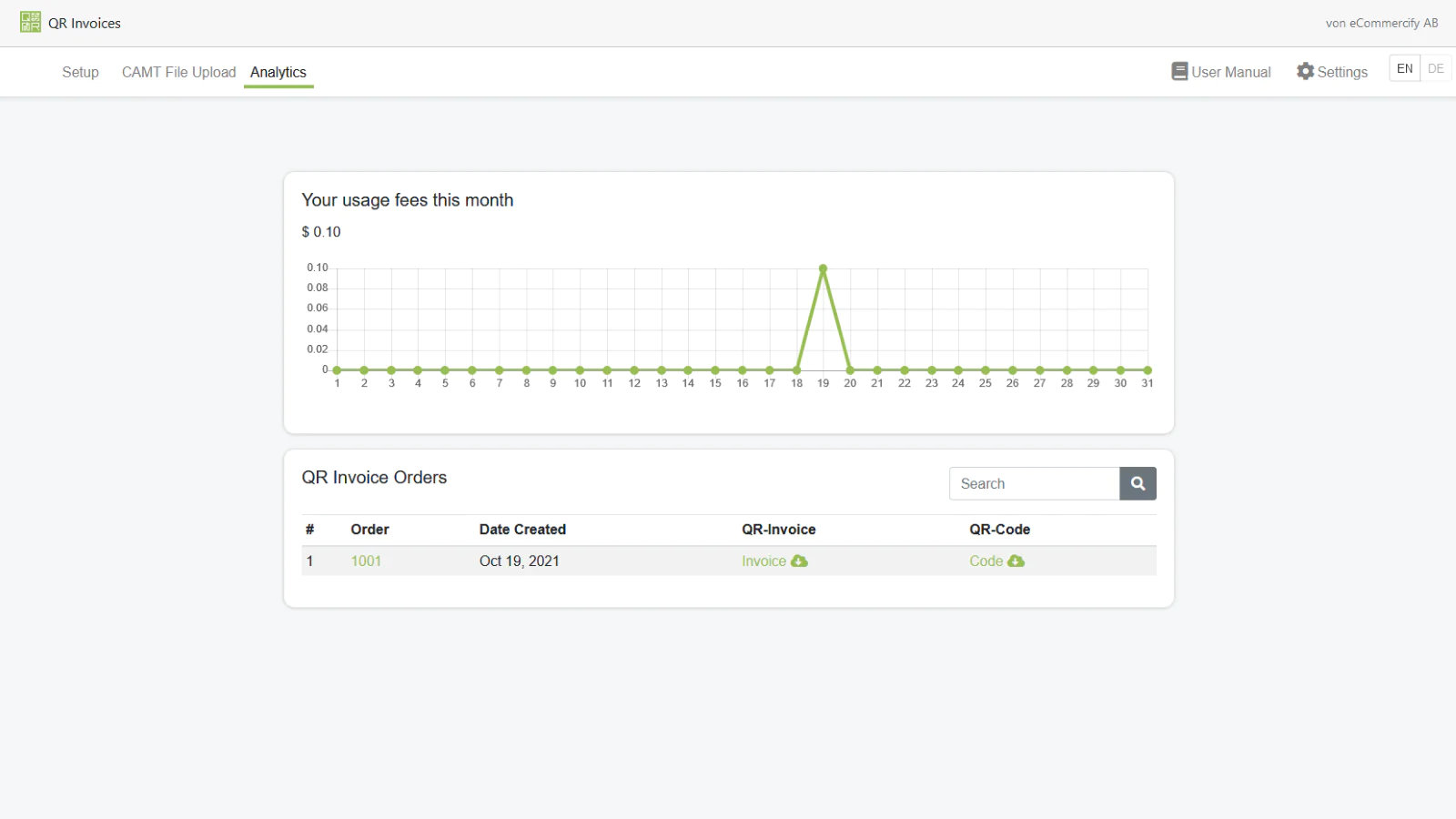Download the Invoice for order 1001

pyautogui.click(x=763, y=561)
